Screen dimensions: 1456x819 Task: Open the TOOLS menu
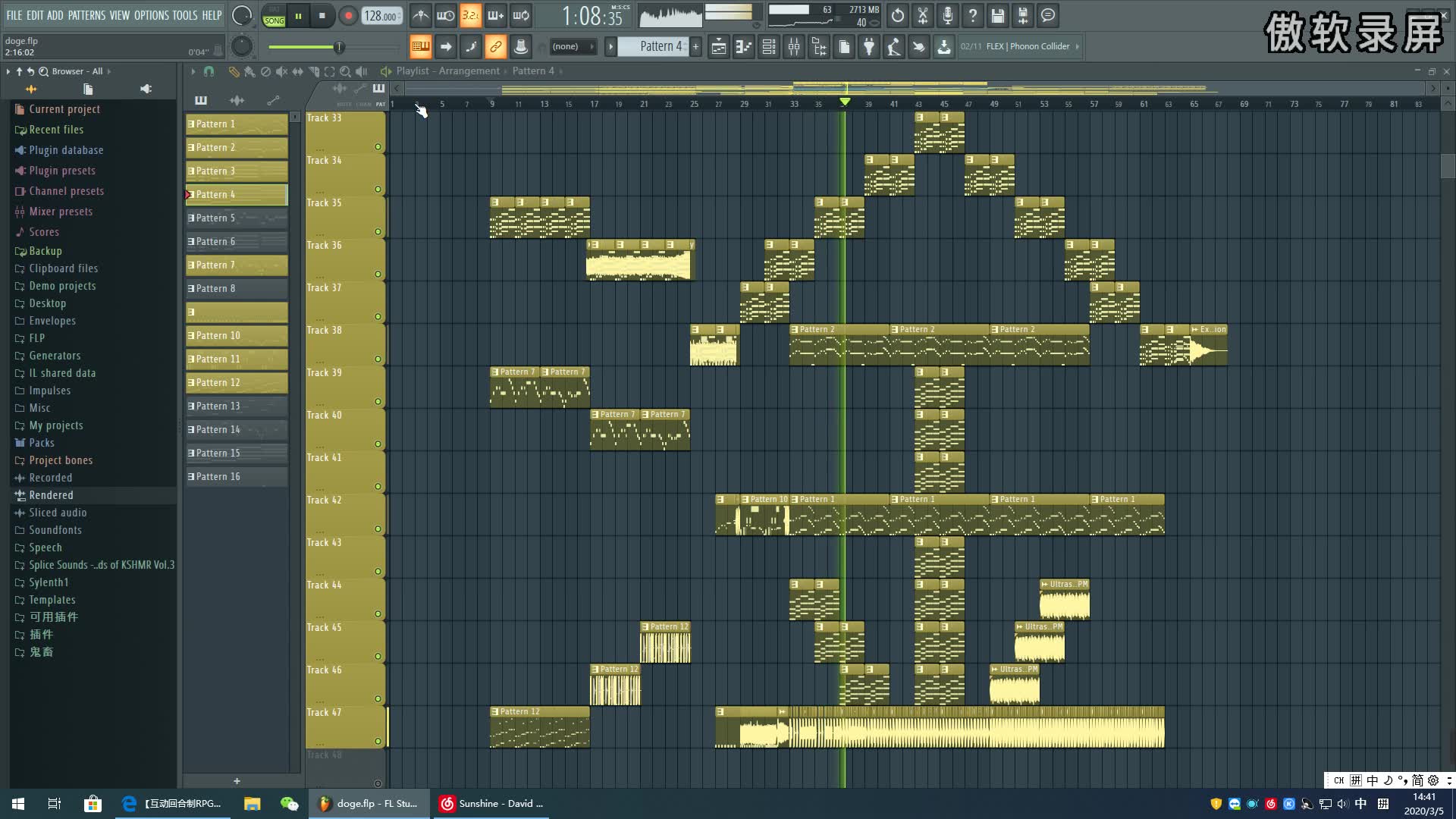[x=185, y=14]
